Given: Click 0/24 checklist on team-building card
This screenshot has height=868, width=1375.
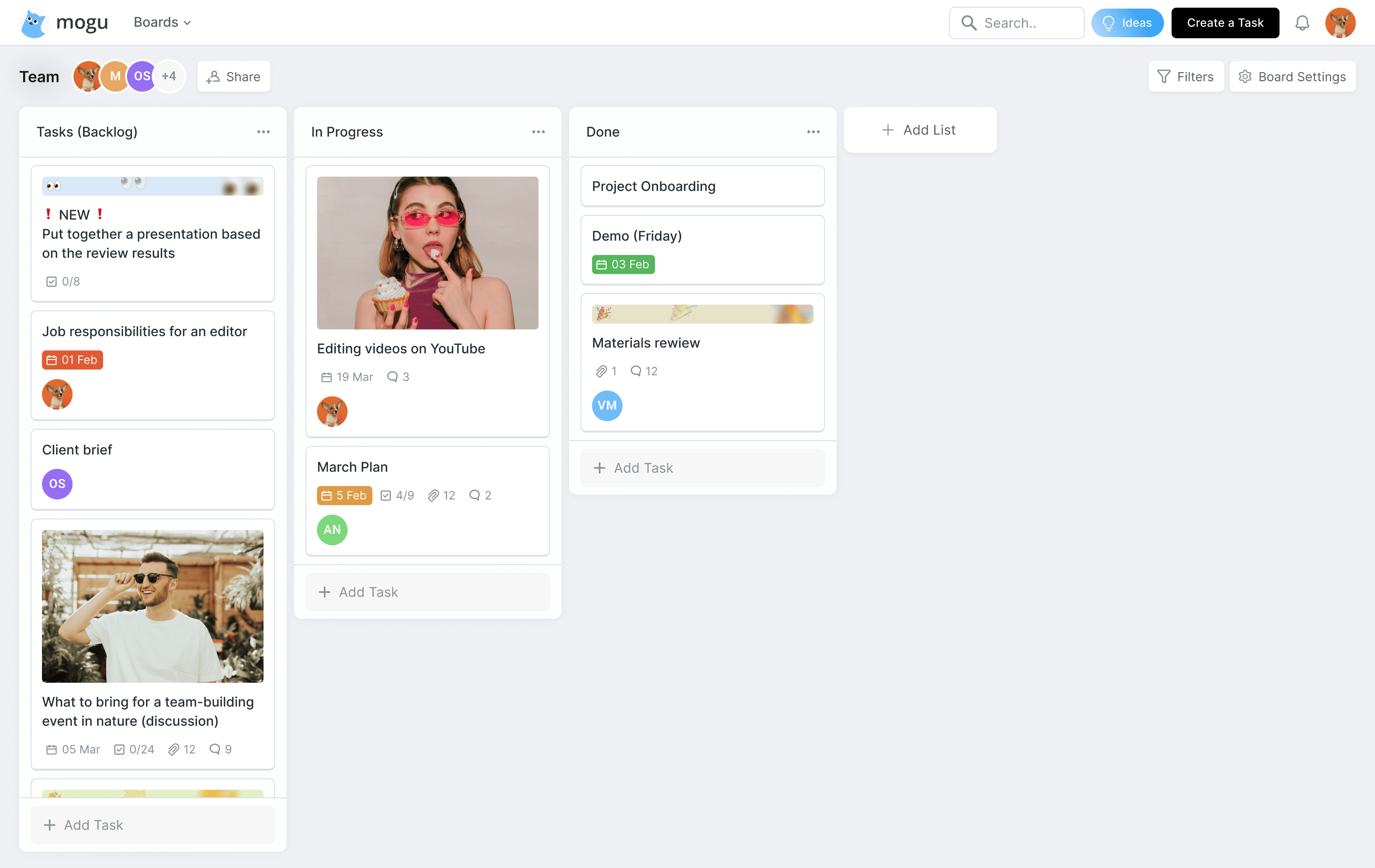Looking at the screenshot, I should [x=134, y=749].
